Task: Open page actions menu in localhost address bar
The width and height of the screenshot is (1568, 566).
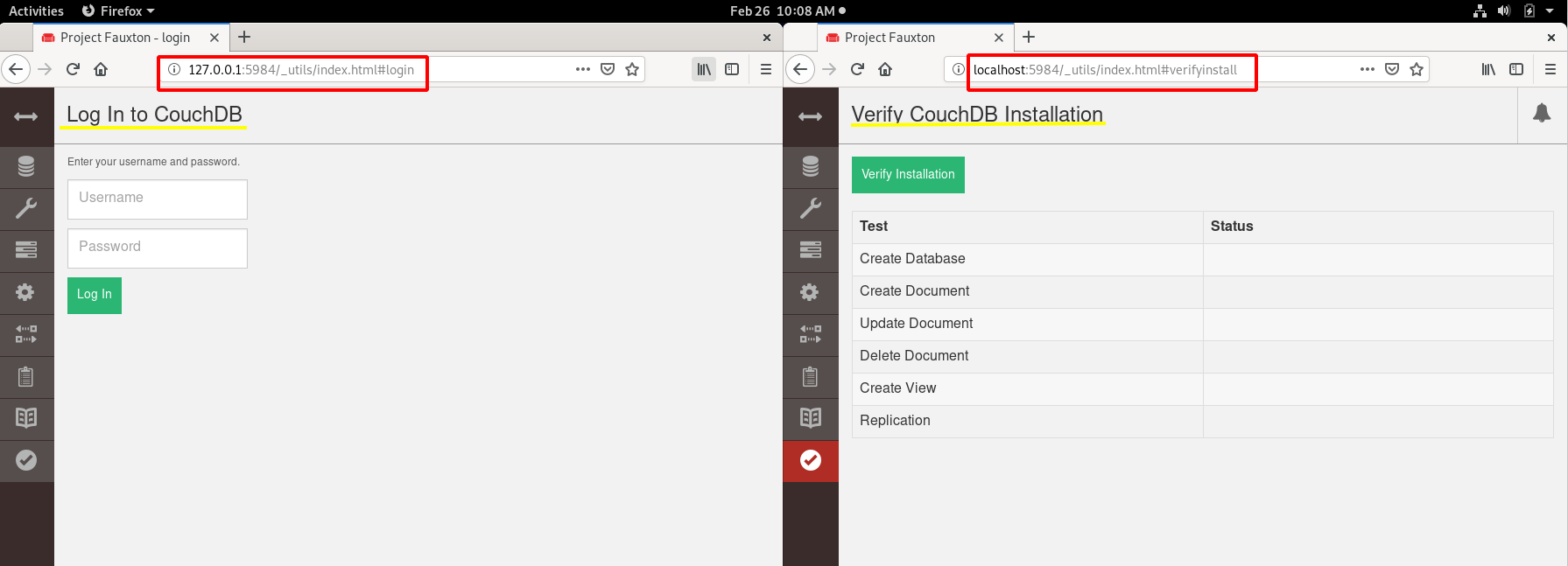Action: click(1367, 69)
